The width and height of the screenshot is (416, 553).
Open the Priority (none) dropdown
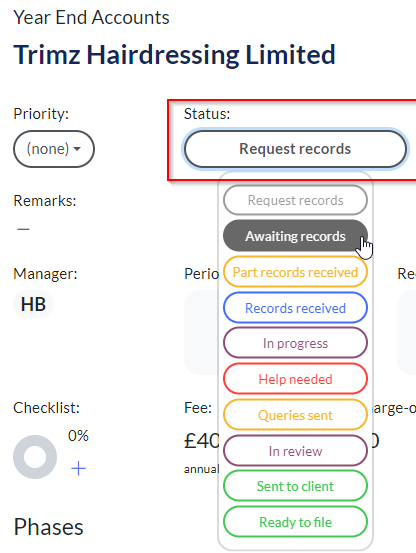[x=54, y=149]
